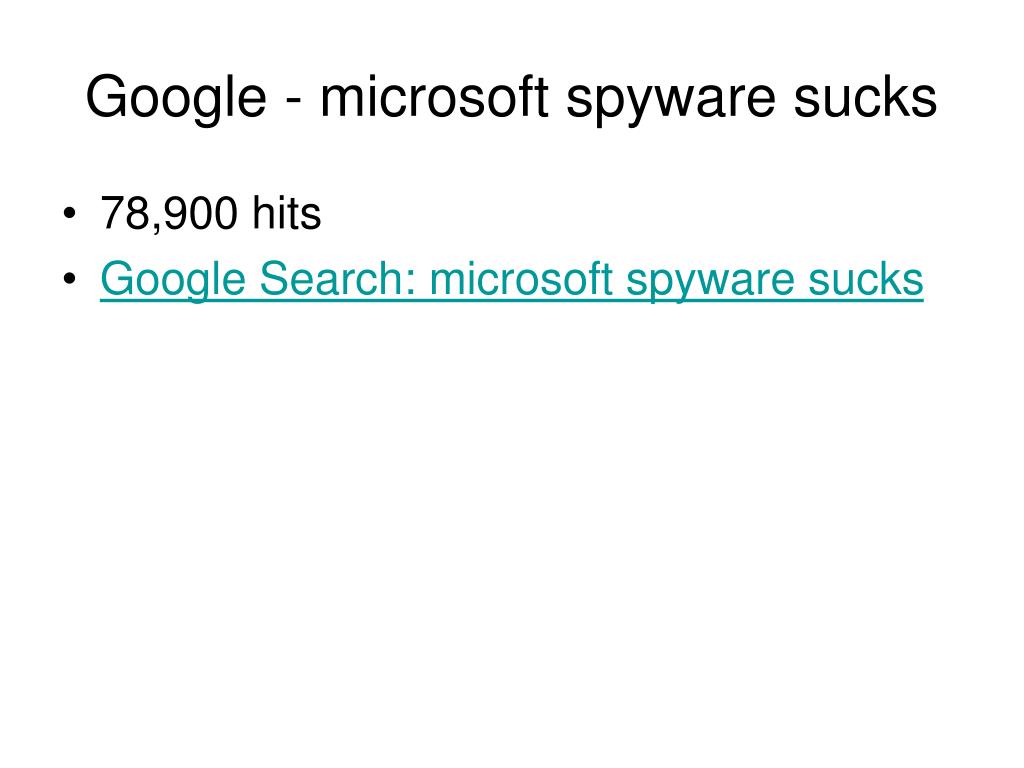This screenshot has width=1024, height=768.
Task: Click the bullet dot before "78,900 hits"
Action: point(69,214)
